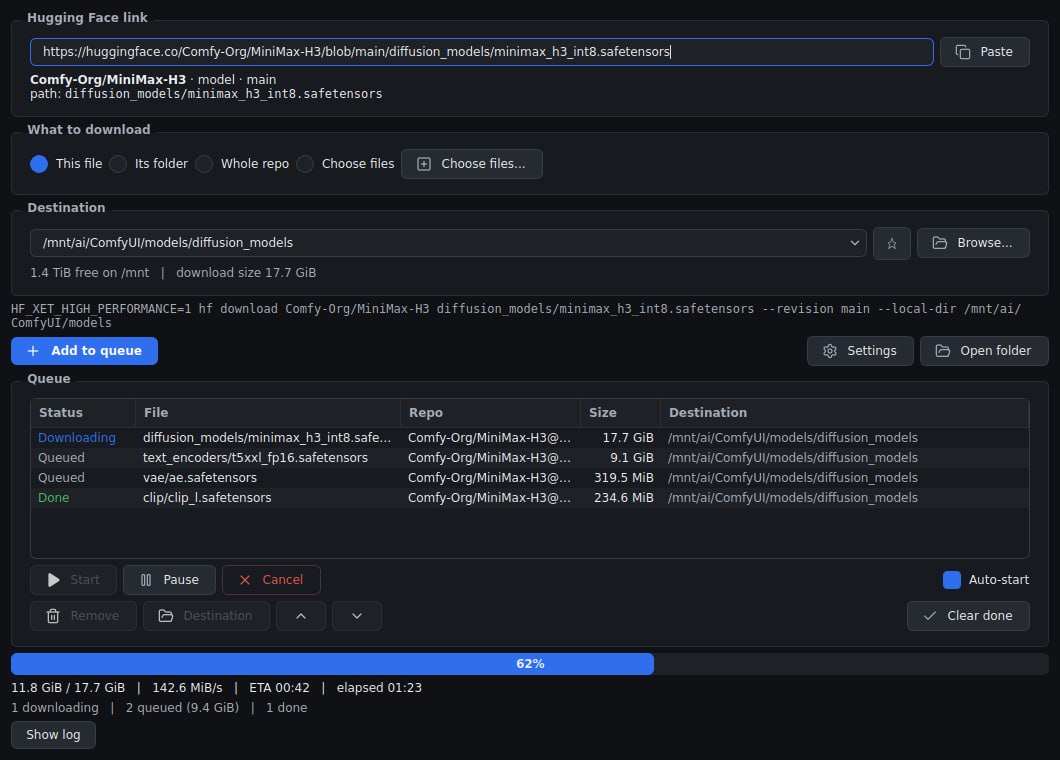Click the '142.6 MiB/s' speed text
The height and width of the screenshot is (760, 1060).
click(187, 688)
